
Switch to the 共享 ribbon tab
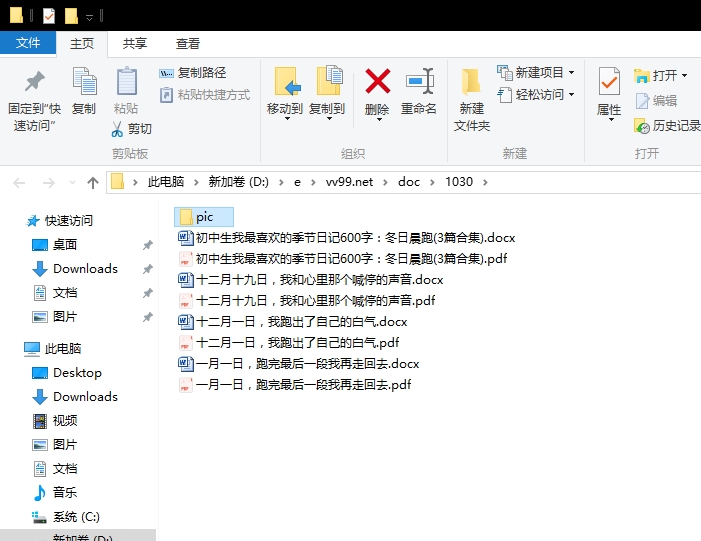click(135, 44)
